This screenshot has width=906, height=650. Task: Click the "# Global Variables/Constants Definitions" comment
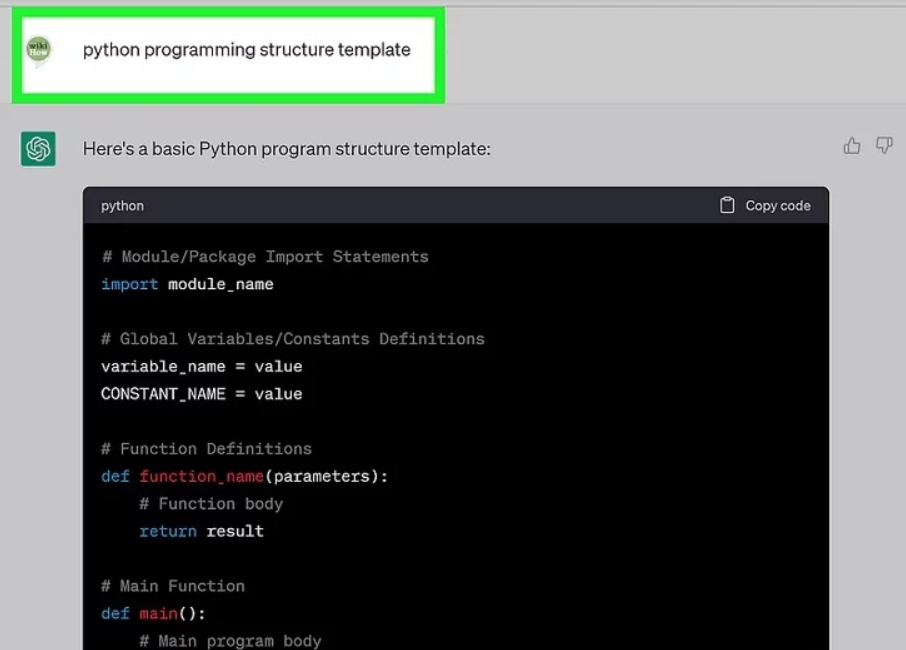(x=292, y=339)
